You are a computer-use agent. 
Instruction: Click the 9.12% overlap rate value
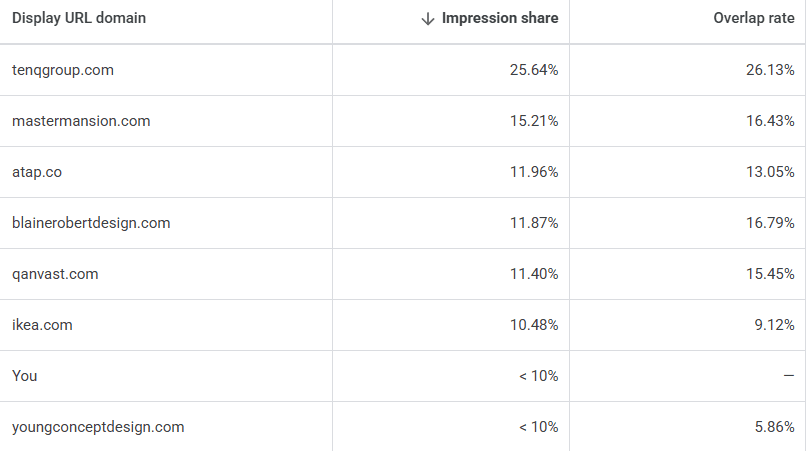[x=774, y=325]
